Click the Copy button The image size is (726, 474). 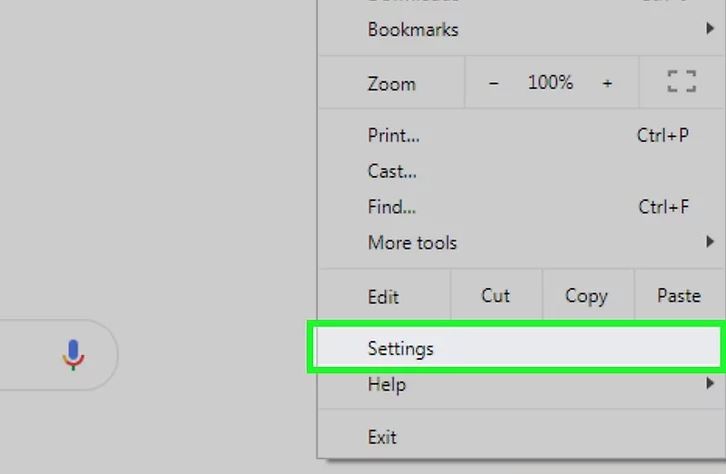click(586, 295)
